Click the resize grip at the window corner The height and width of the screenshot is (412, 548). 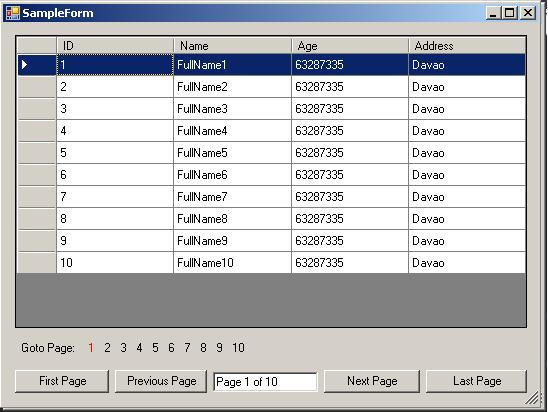tap(532, 398)
